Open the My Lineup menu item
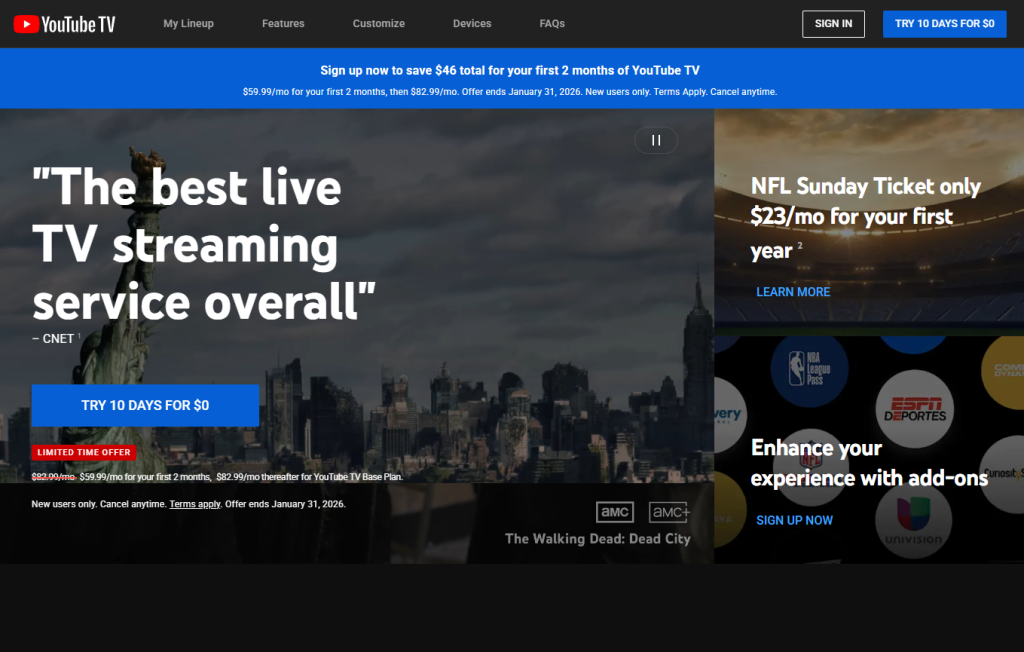 coord(188,24)
